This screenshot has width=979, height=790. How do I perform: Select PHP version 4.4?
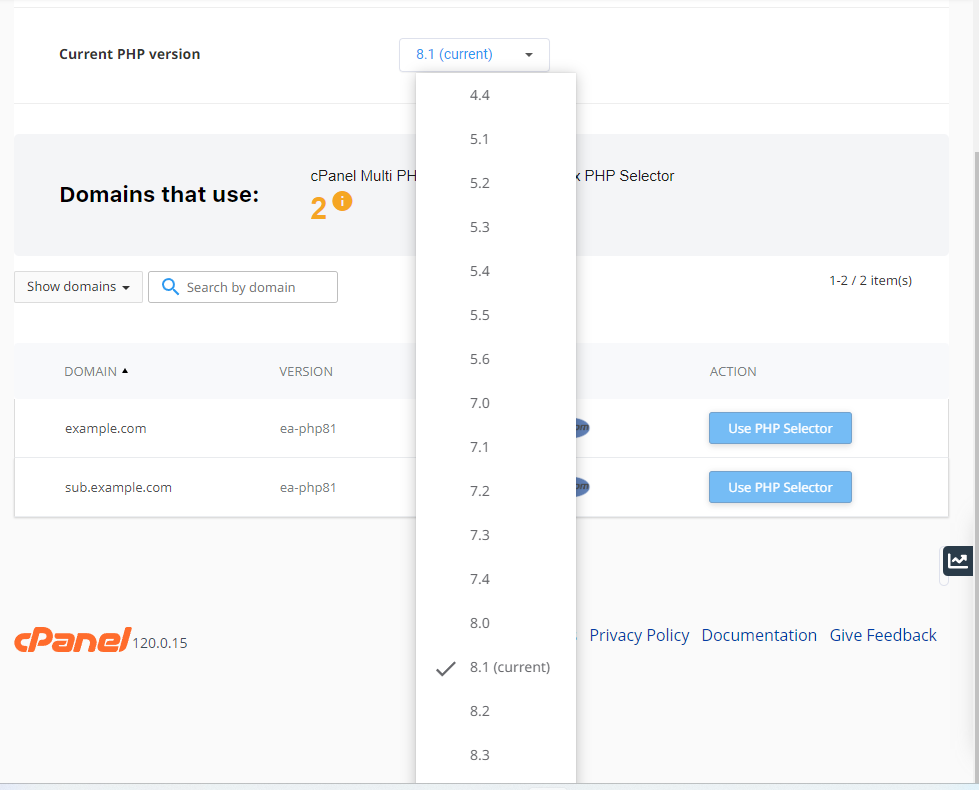tap(496, 96)
